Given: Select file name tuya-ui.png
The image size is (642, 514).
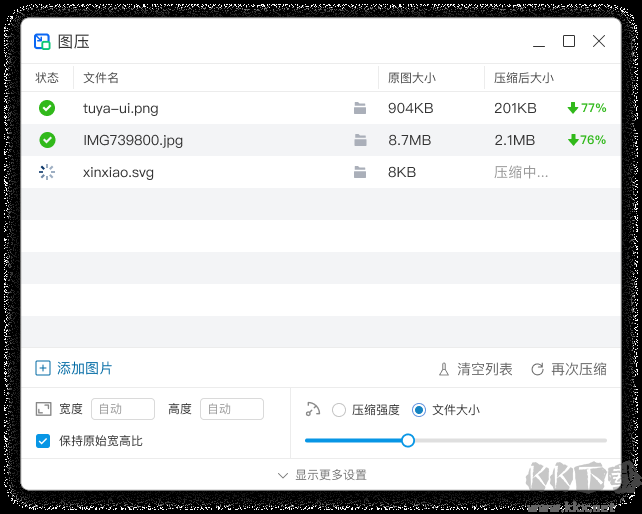Looking at the screenshot, I should 121,109.
